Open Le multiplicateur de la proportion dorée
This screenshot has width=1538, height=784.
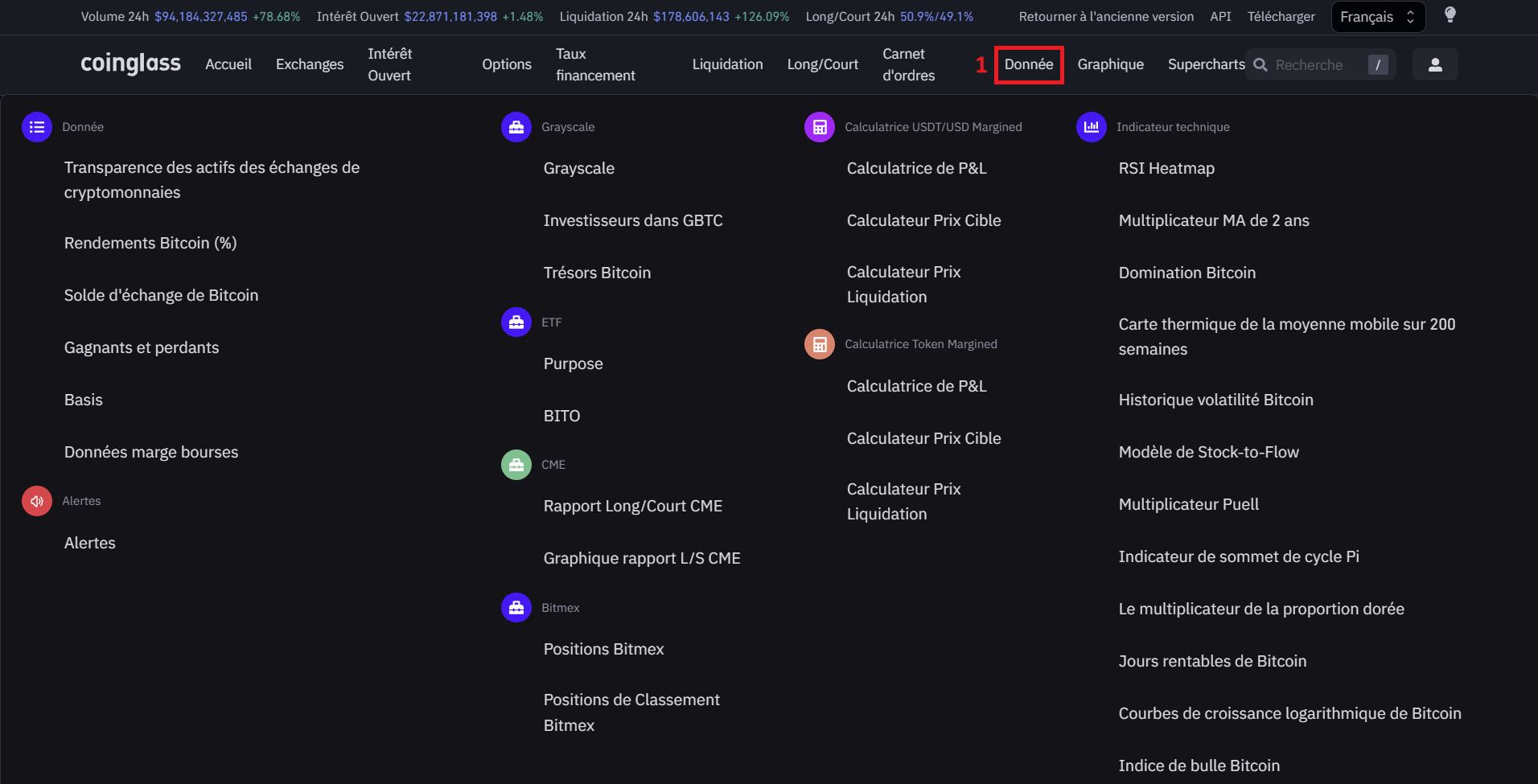pos(1261,609)
